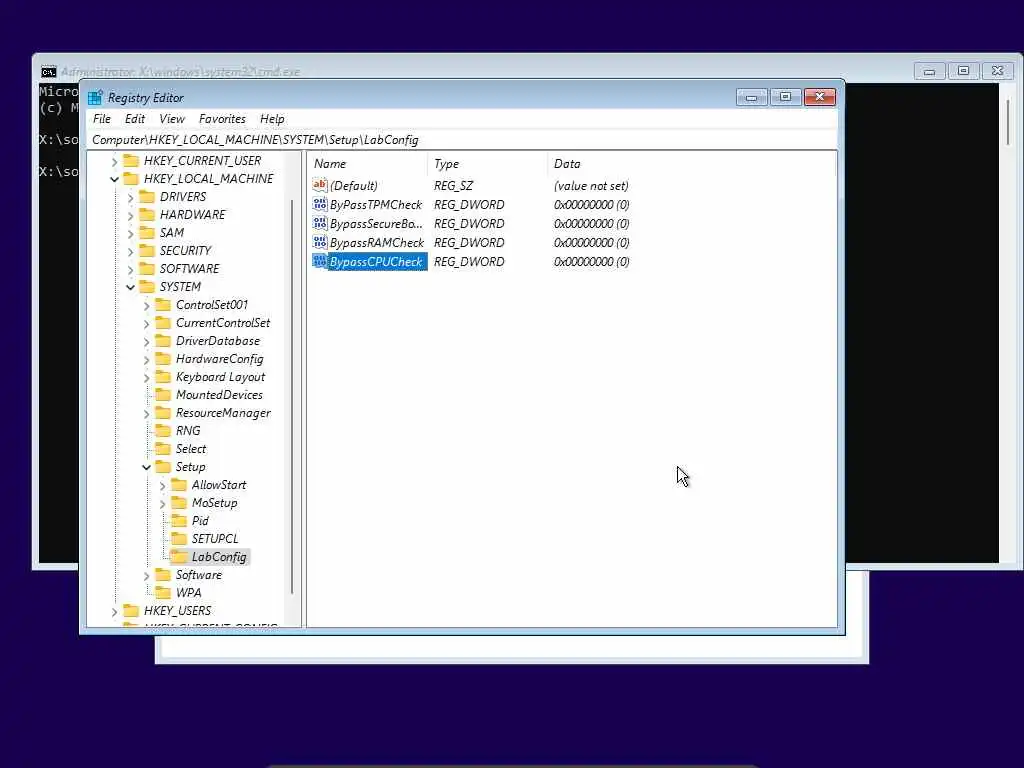Click the (value not set) data cell

pos(591,185)
